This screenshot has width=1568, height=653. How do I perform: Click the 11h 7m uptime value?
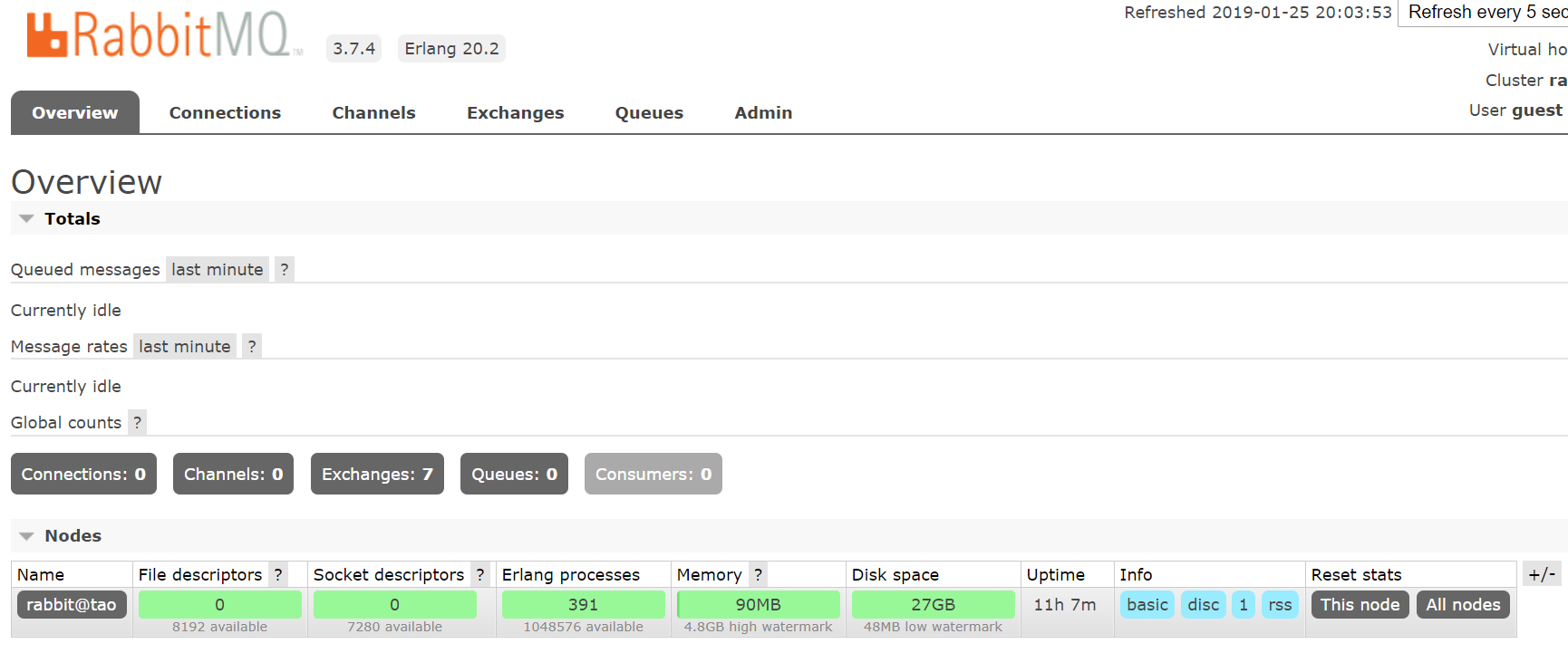(x=1065, y=604)
